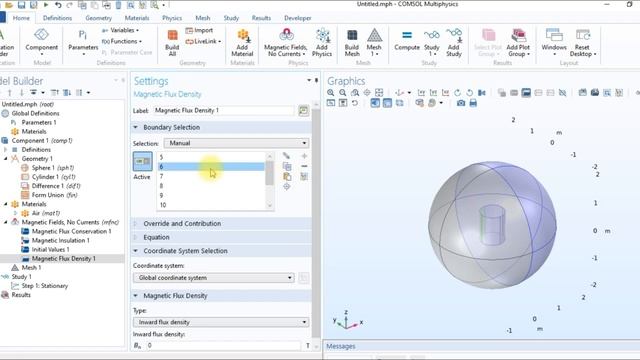Click Magnetic Fields, No Currents button
This screenshot has width=640, height=360.
(286, 42)
